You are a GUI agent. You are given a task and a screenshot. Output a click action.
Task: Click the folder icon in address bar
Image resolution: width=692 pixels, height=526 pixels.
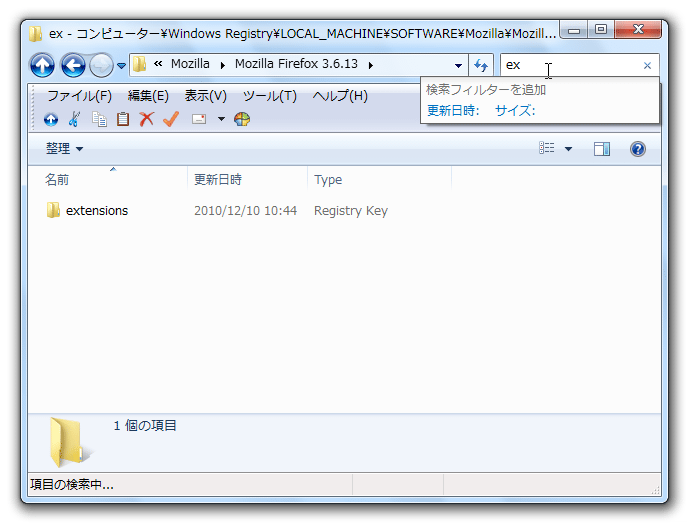(139, 64)
